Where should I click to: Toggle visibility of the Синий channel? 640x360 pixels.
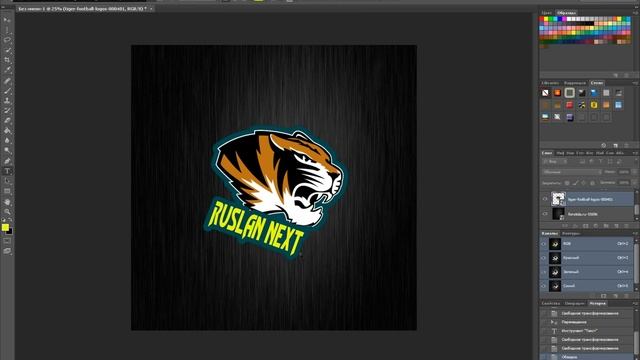(544, 286)
